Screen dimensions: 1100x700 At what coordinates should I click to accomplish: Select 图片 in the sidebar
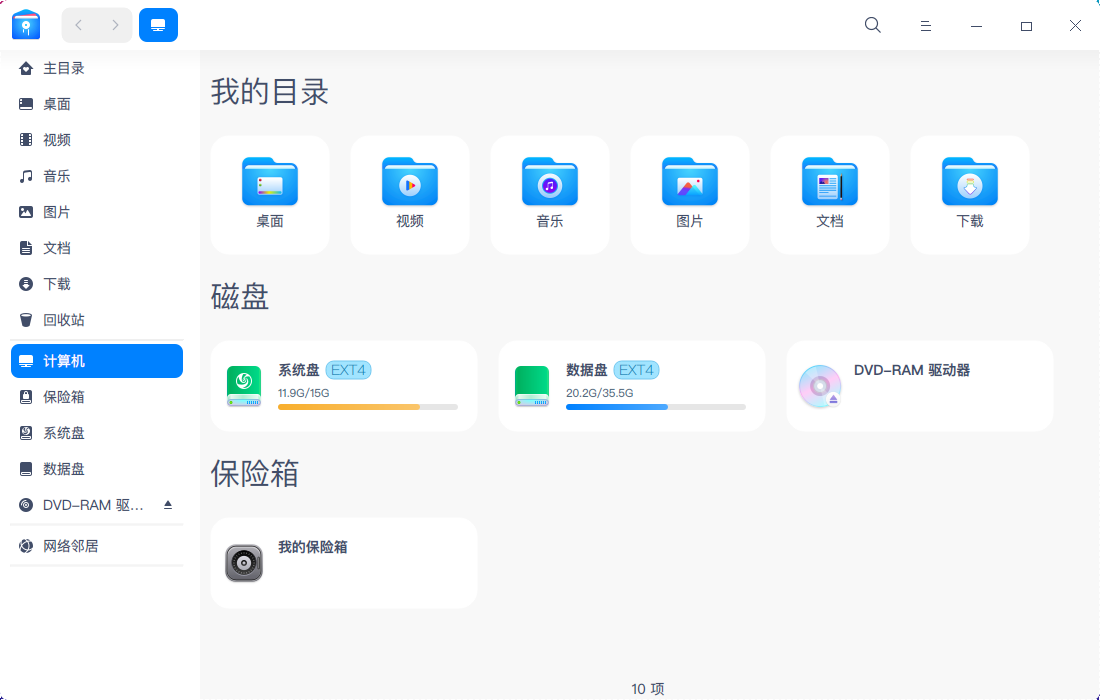(x=97, y=212)
